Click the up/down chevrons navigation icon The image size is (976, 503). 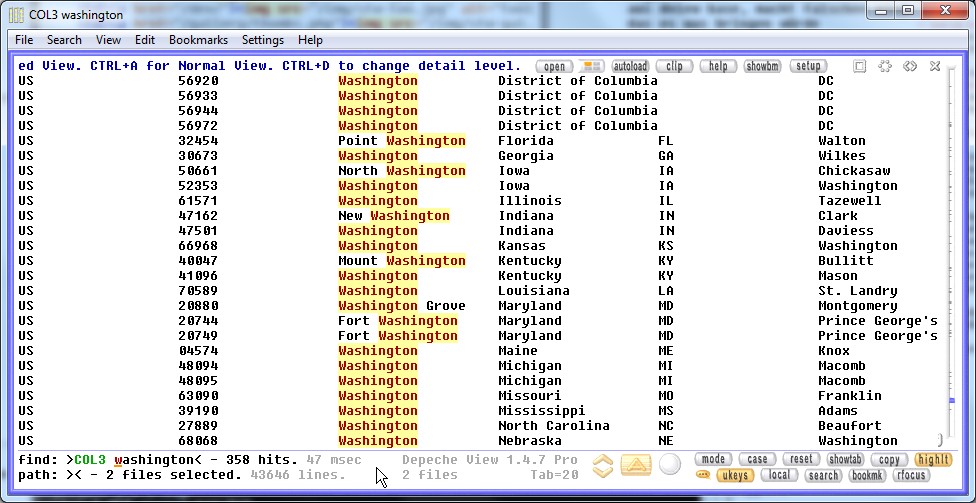[x=602, y=466]
